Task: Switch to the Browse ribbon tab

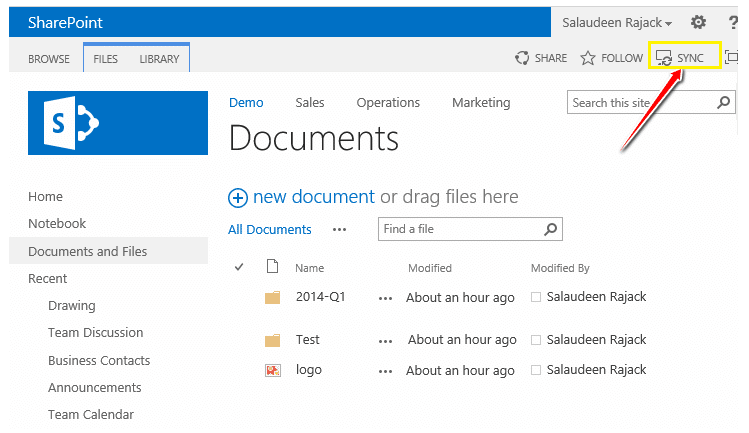Action: [49, 59]
